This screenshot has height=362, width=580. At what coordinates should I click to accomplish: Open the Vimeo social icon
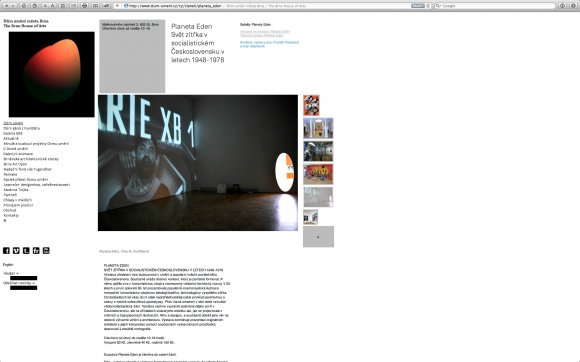(x=16, y=251)
